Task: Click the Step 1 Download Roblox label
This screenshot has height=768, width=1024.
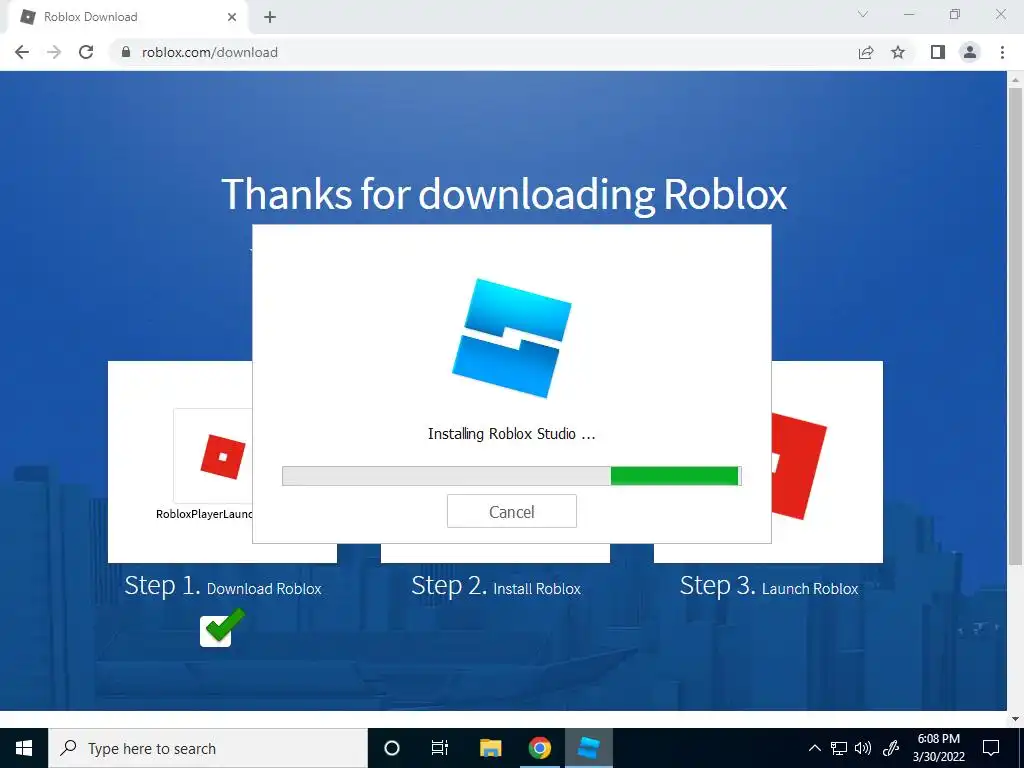Action: [x=223, y=586]
